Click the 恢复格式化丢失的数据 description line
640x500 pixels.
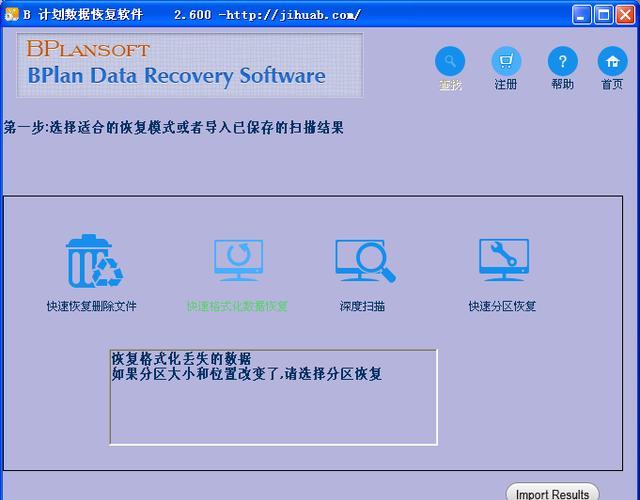click(x=182, y=359)
